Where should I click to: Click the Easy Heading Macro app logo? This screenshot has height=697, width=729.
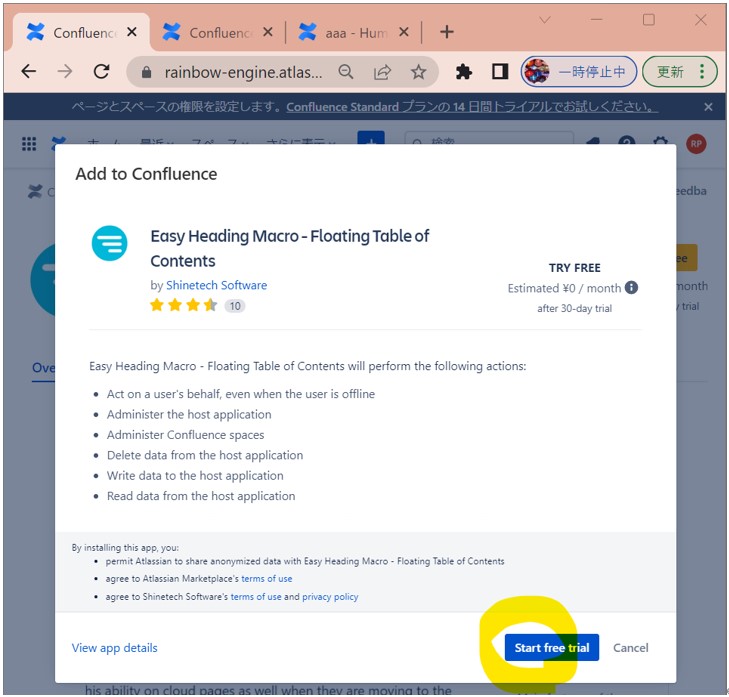(x=109, y=243)
